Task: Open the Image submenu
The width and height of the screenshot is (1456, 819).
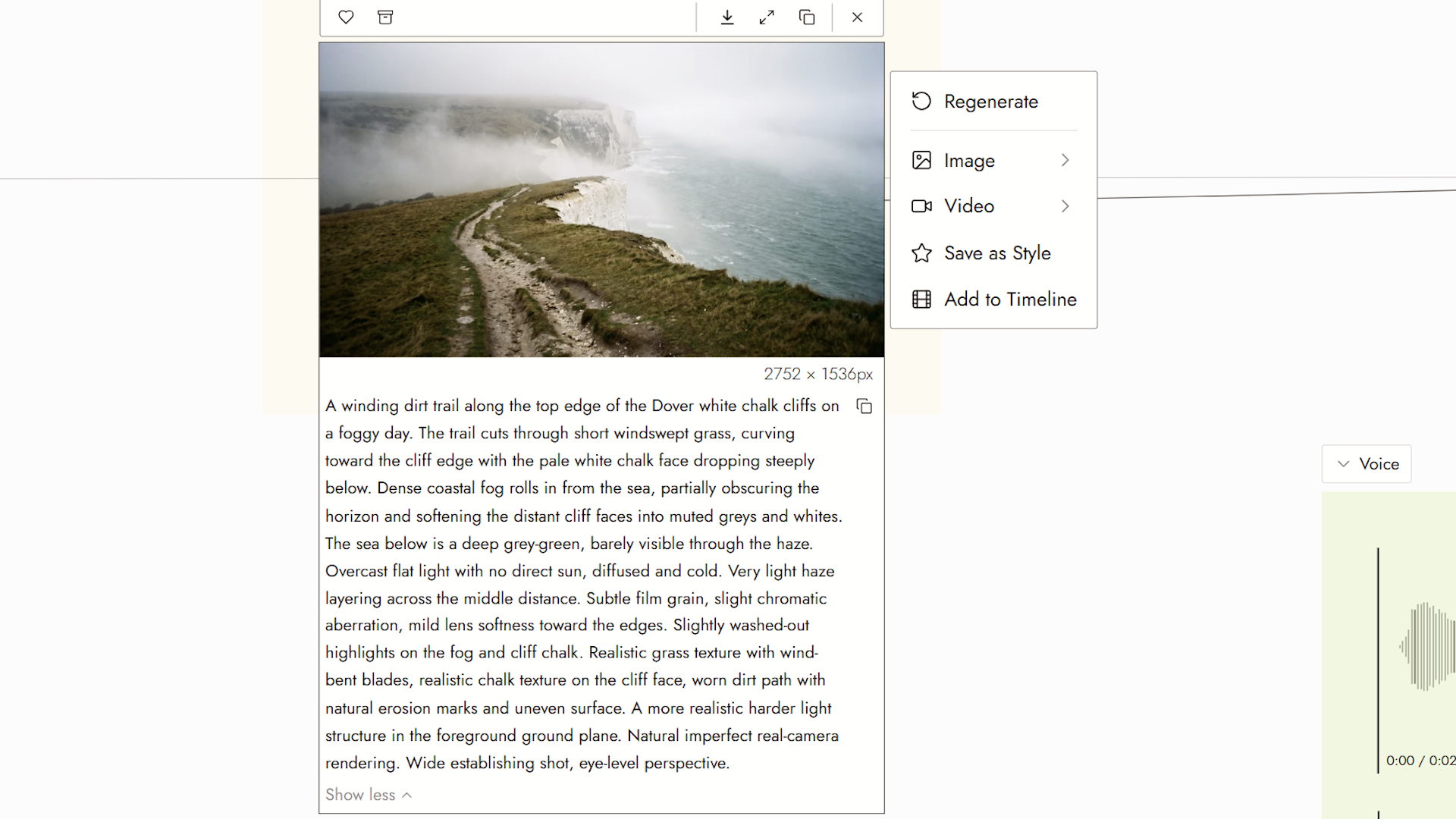Action: (x=993, y=161)
